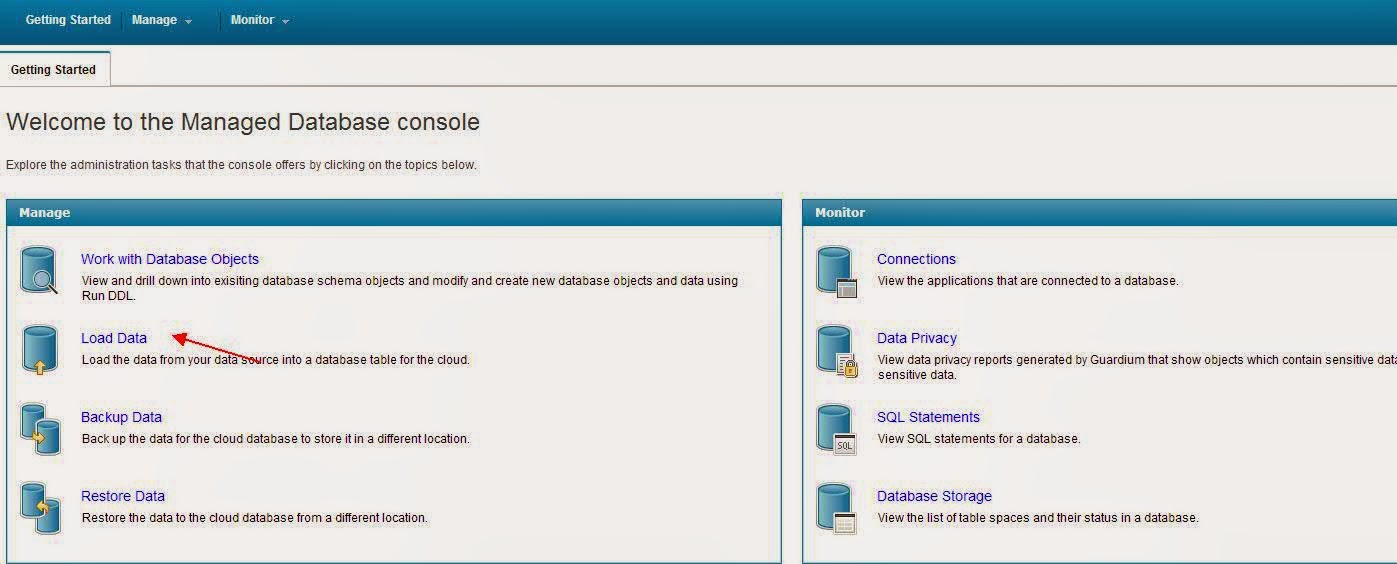Image resolution: width=1397 pixels, height=564 pixels.
Task: Open the Database Storage link
Action: 934,496
